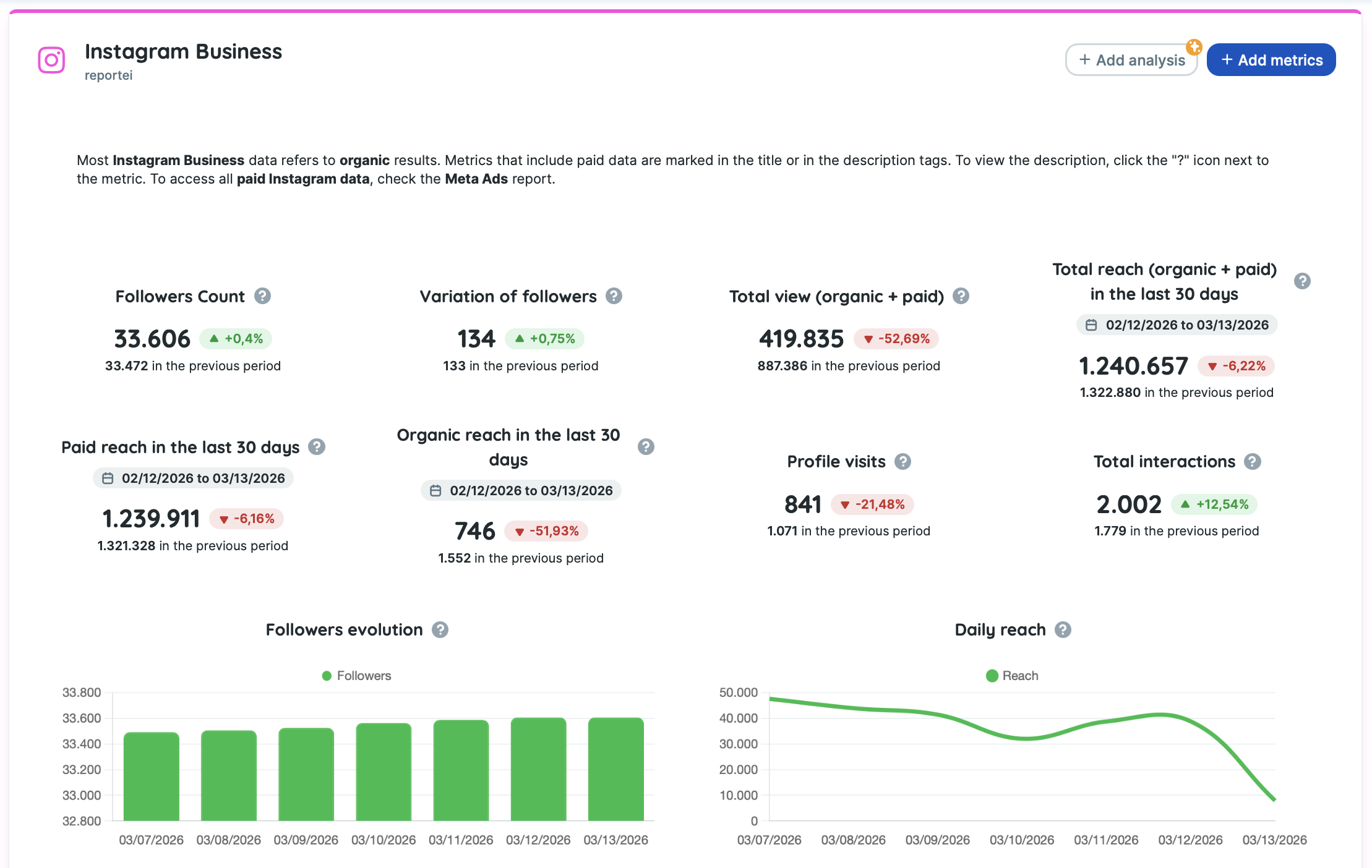Open help icon for Total reach metric

1302,281
